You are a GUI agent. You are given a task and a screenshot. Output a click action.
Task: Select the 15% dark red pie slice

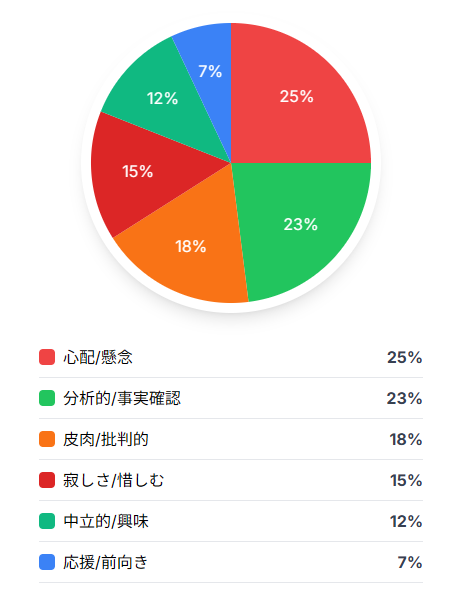click(138, 171)
